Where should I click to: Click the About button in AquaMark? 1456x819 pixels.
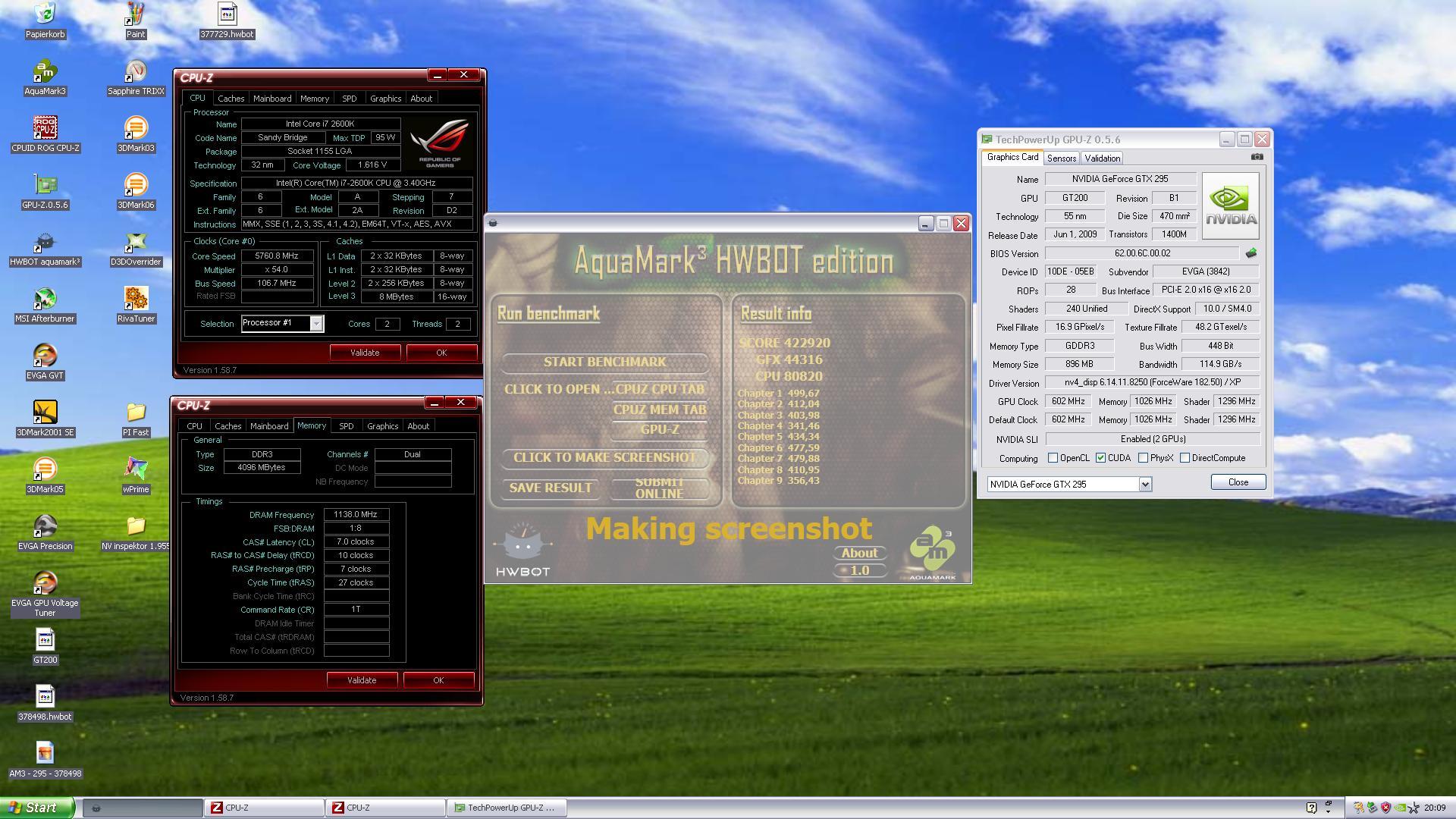click(x=859, y=553)
